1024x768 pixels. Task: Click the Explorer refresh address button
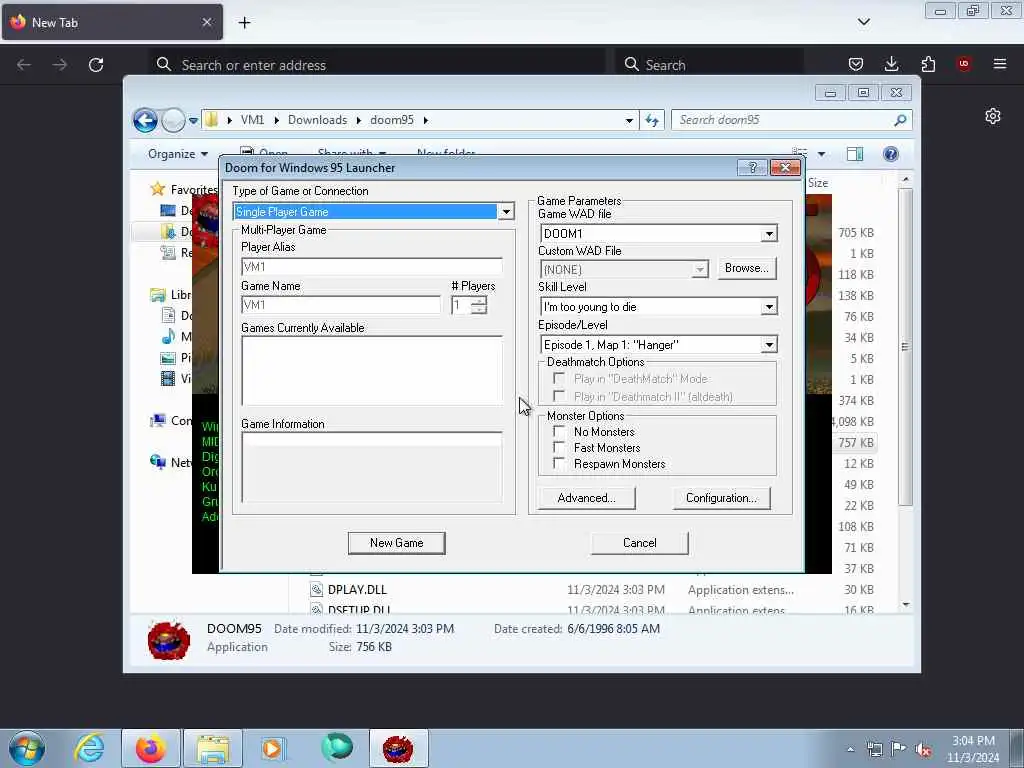pyautogui.click(x=652, y=120)
